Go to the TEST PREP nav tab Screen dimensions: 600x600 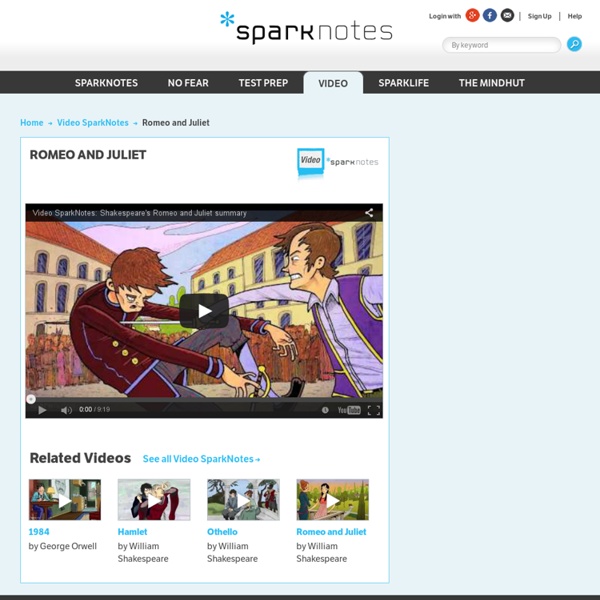[263, 83]
